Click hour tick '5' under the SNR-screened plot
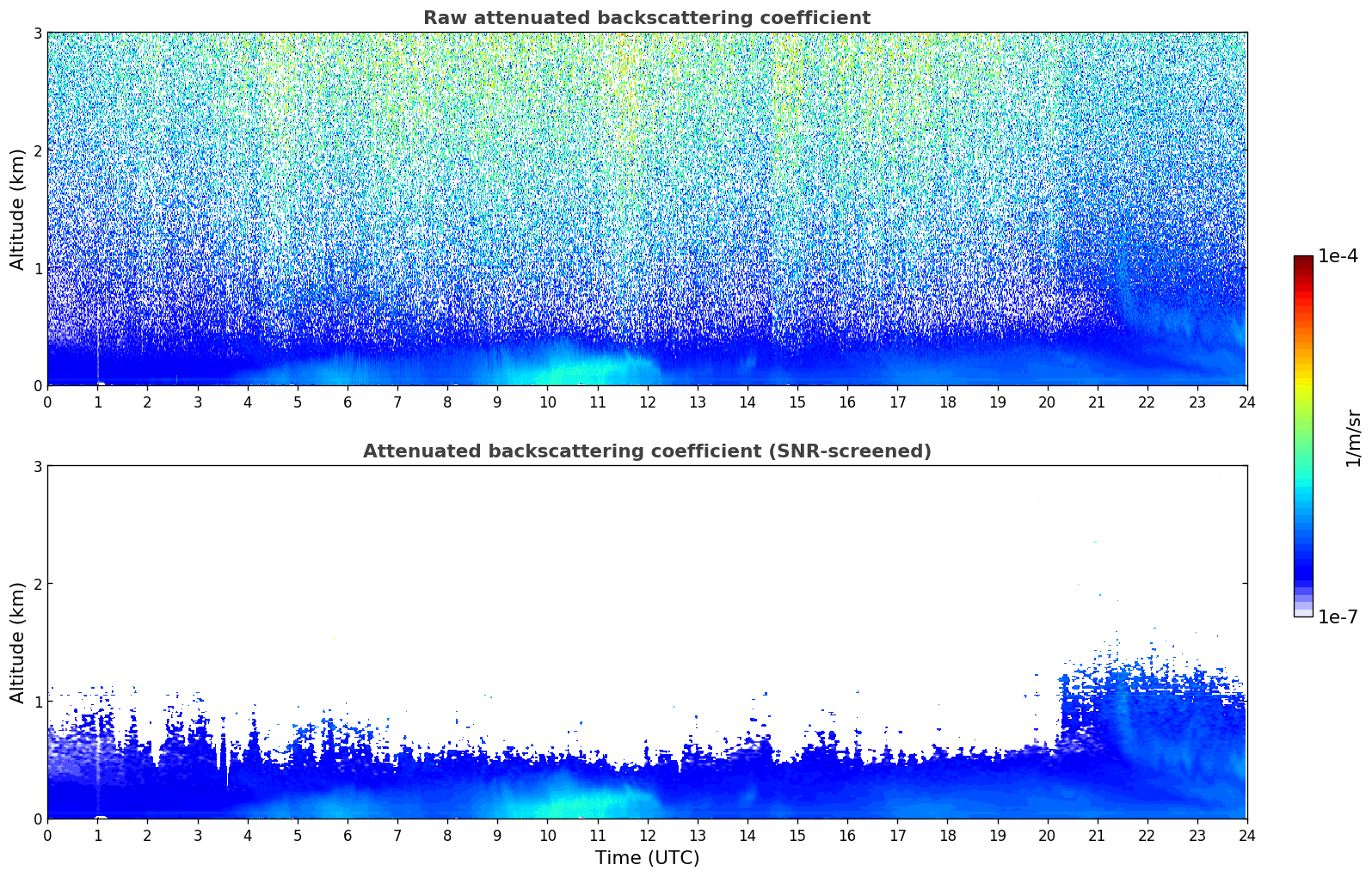The width and height of the screenshot is (1372, 877). point(298,835)
